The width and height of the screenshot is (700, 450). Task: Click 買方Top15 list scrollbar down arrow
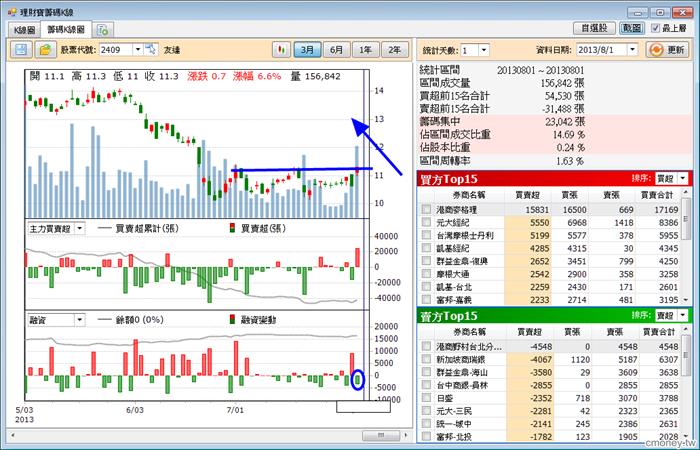(686, 300)
